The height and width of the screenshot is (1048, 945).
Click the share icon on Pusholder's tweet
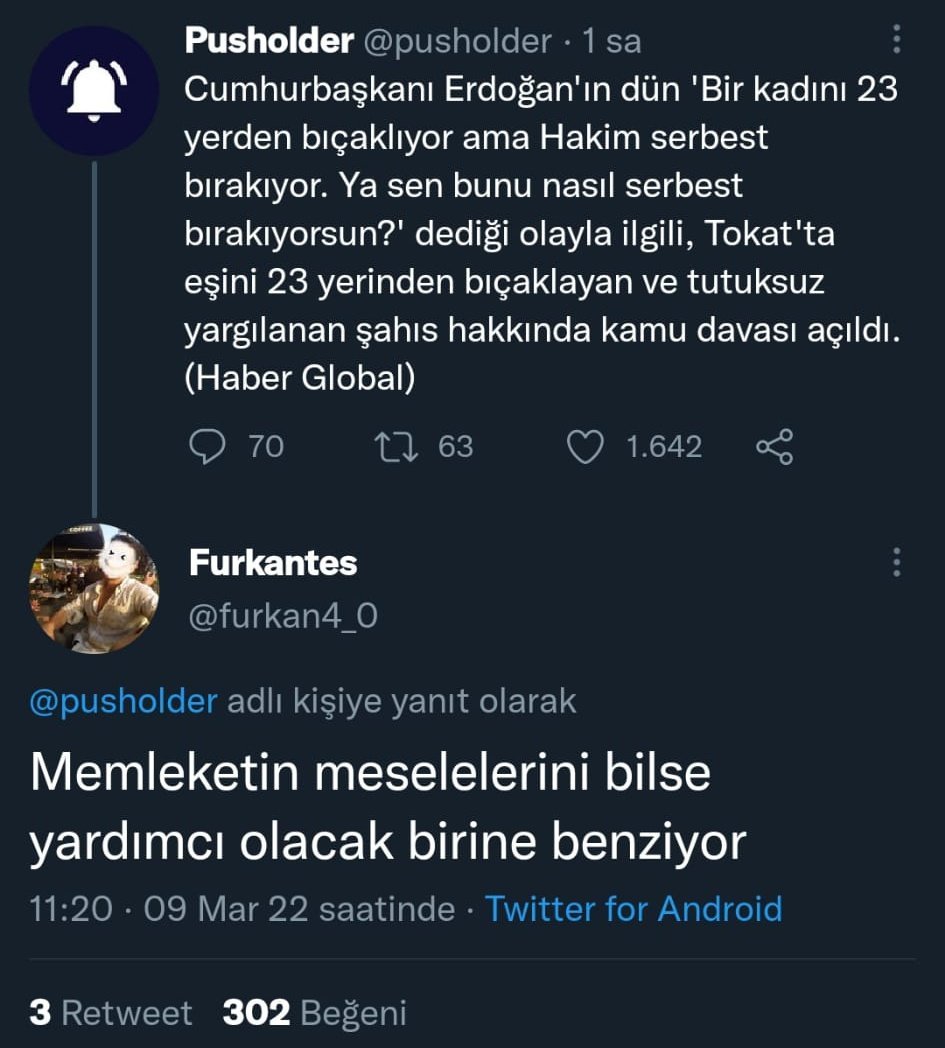click(x=774, y=446)
